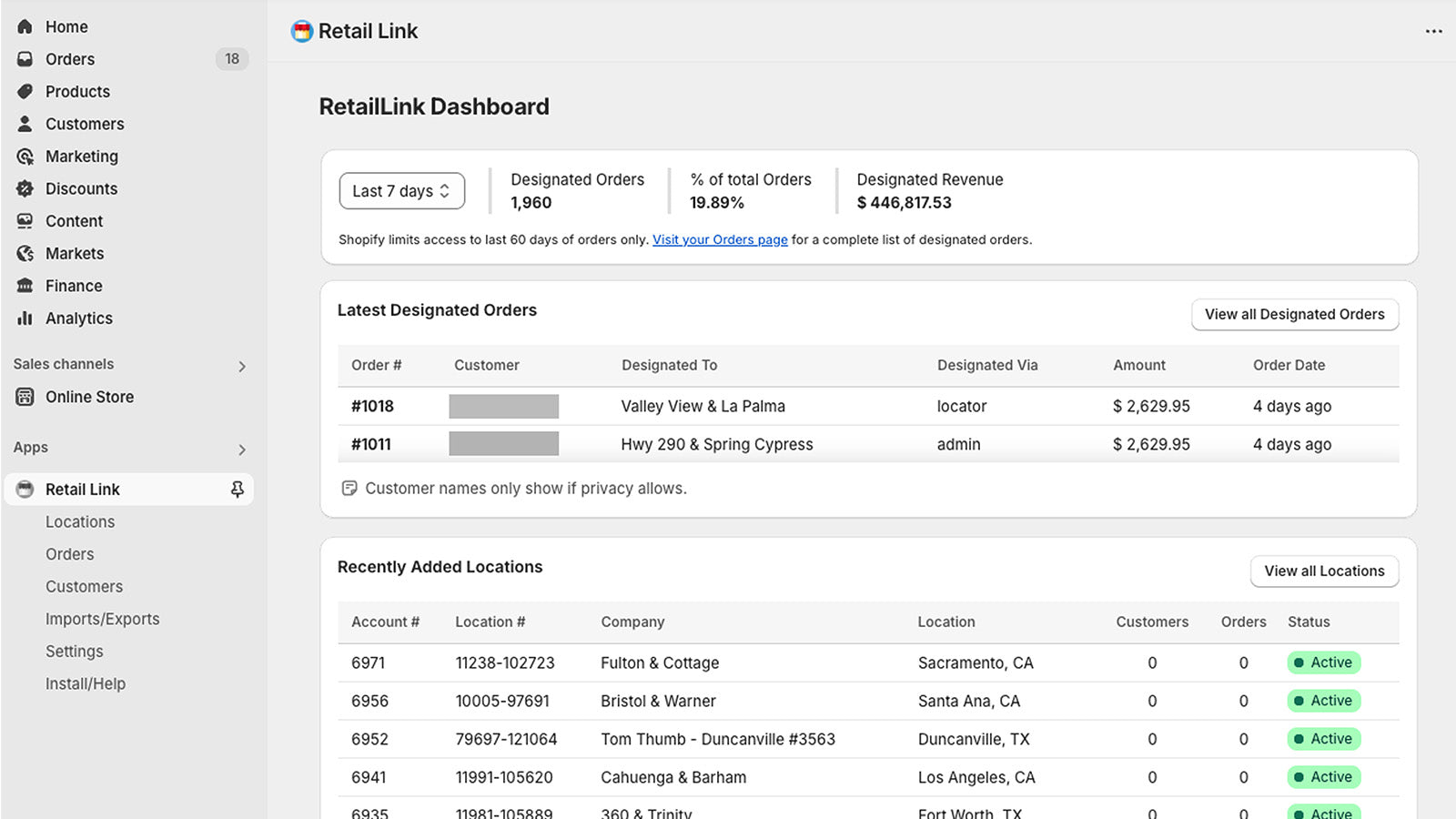The image size is (1456, 819).
Task: Click View all Designated Orders button
Action: [x=1294, y=314]
